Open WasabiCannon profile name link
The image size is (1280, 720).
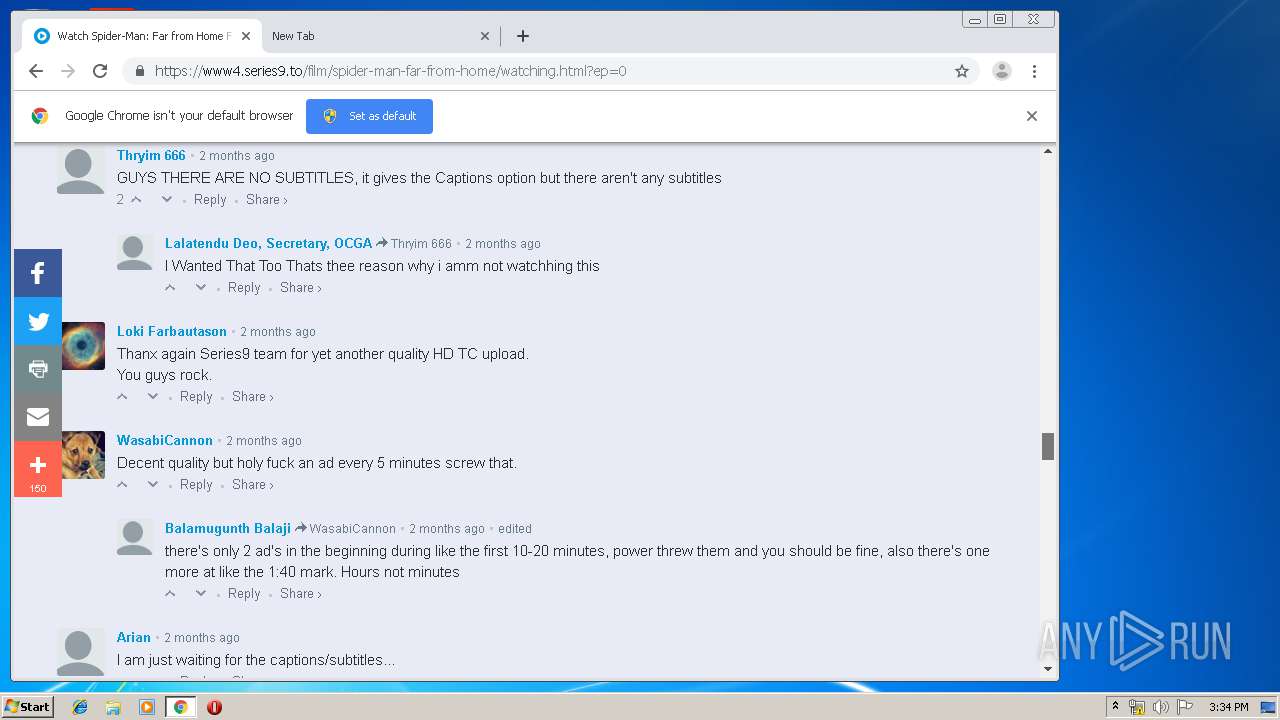coord(165,441)
